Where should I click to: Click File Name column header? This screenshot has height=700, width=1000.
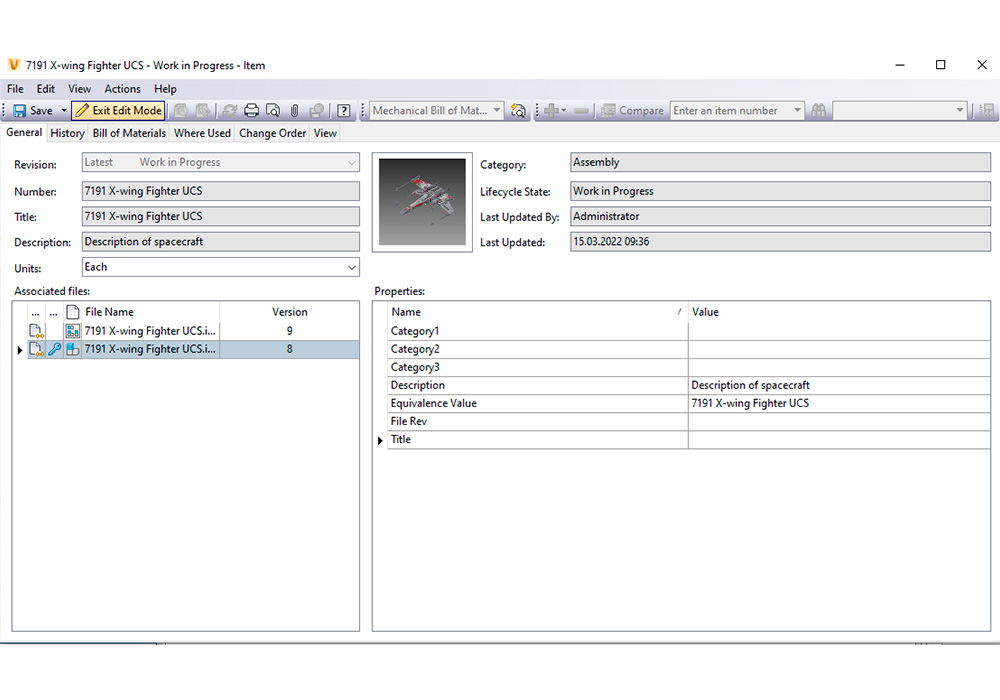tap(151, 312)
